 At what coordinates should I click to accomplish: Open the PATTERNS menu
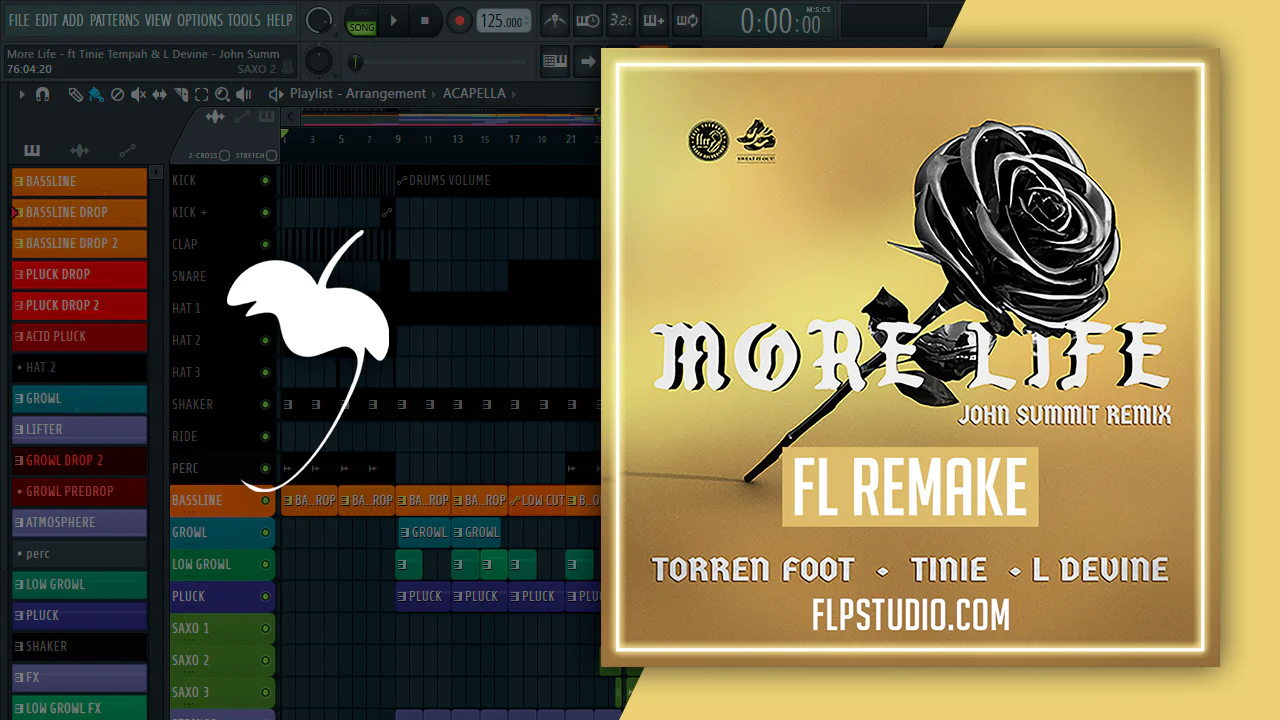[115, 20]
